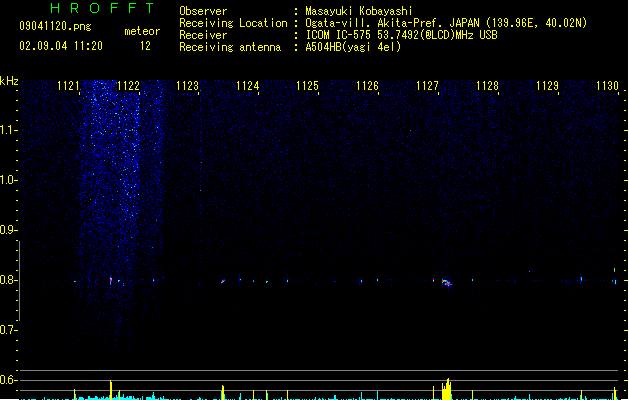
Task: Click the strong meteor echo after 1127
Action: point(447,283)
